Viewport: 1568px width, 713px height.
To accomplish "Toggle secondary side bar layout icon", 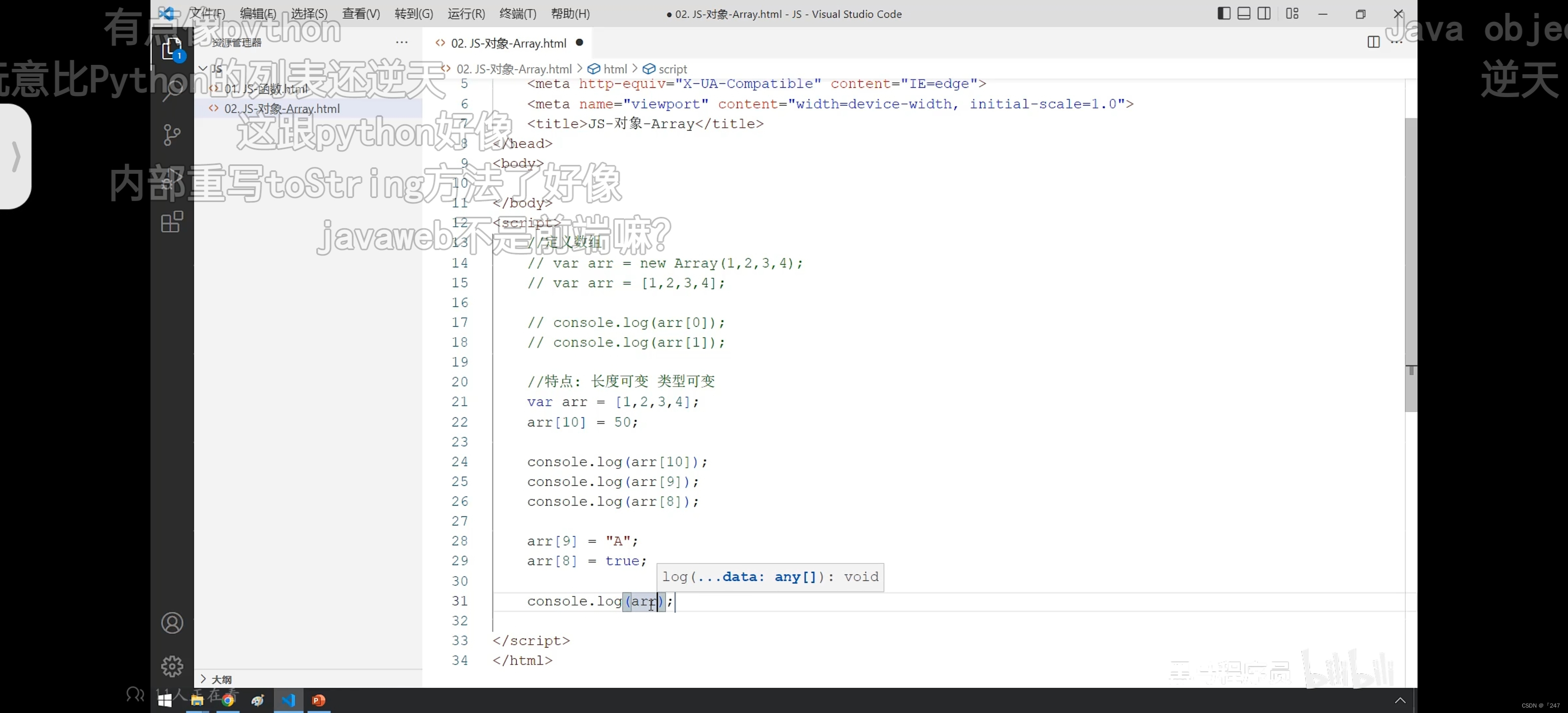I will [1264, 13].
